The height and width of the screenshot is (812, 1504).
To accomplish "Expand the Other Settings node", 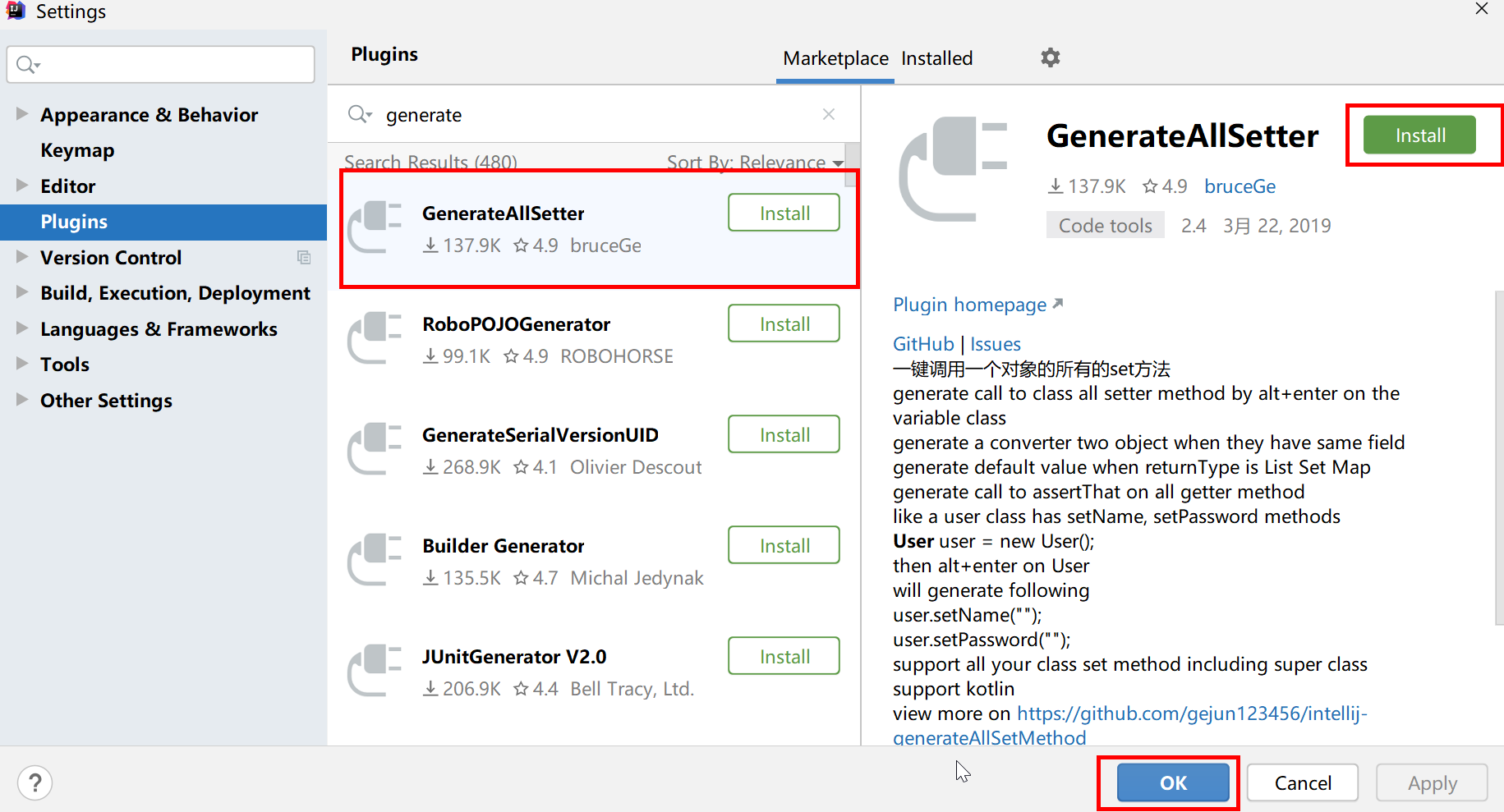I will (22, 399).
